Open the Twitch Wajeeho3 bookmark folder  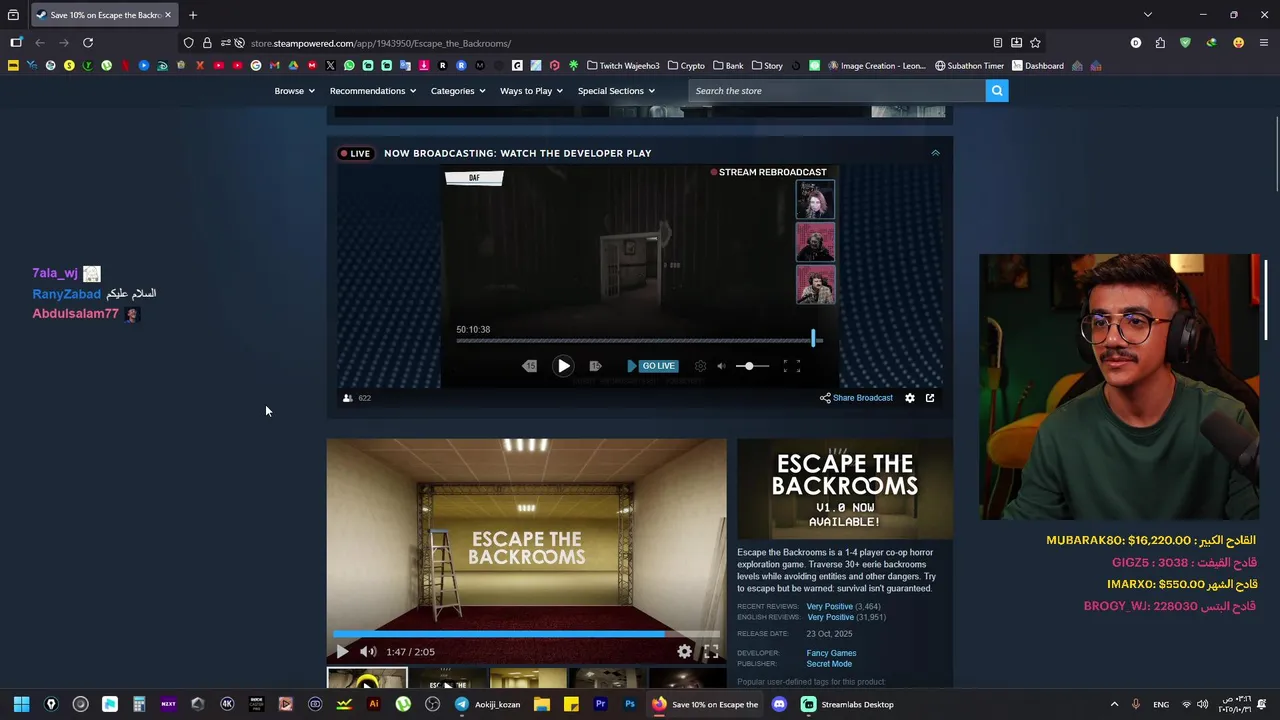click(x=623, y=66)
